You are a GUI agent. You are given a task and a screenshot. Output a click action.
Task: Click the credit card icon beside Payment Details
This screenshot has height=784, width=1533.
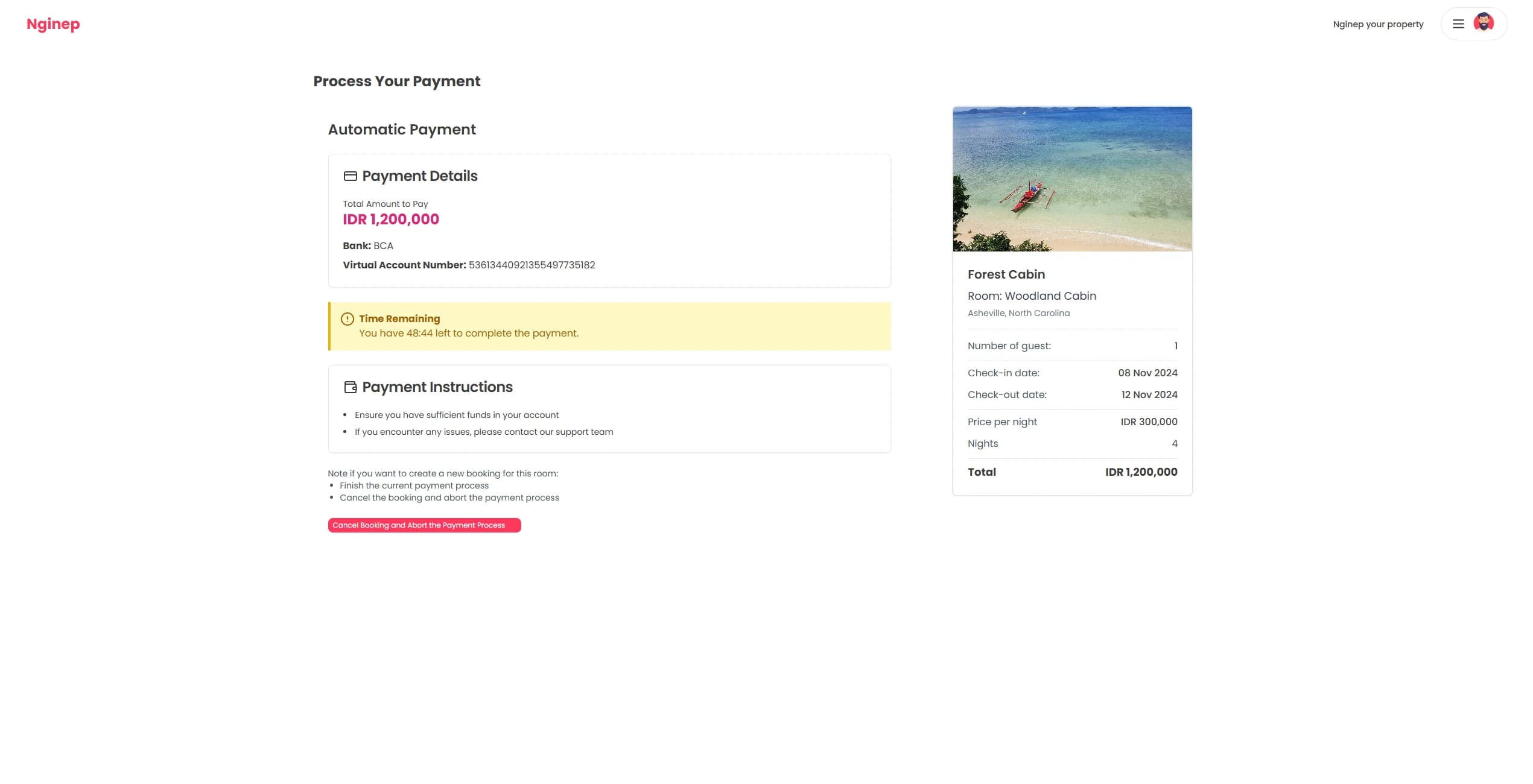click(x=350, y=176)
